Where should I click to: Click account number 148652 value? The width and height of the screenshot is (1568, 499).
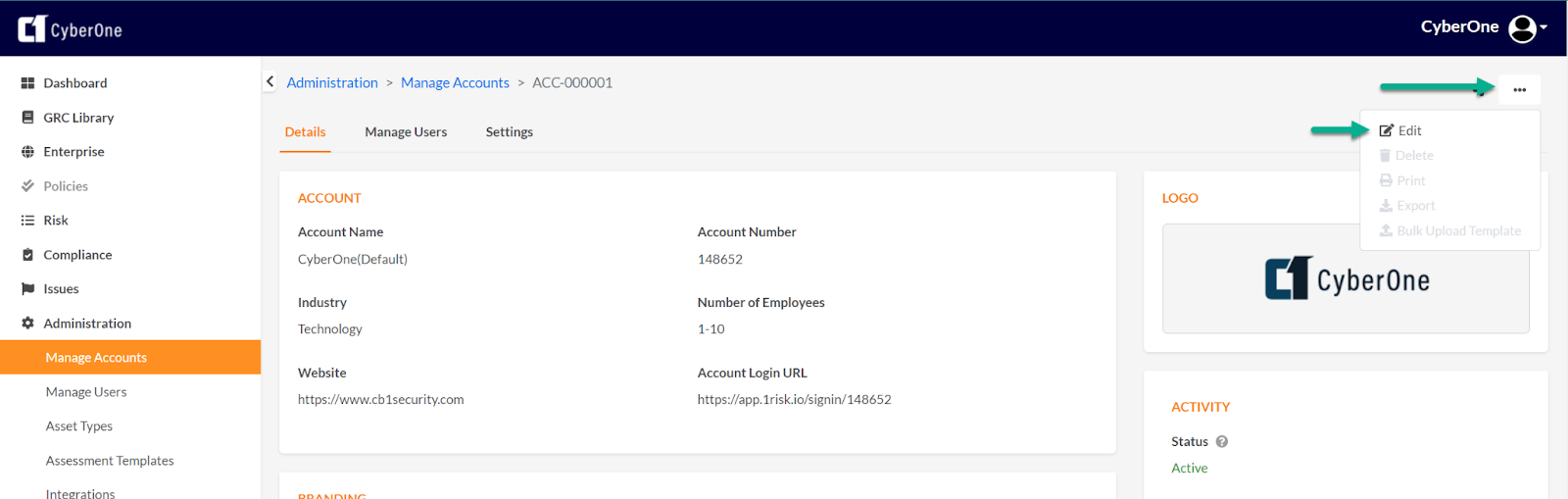[x=719, y=260]
